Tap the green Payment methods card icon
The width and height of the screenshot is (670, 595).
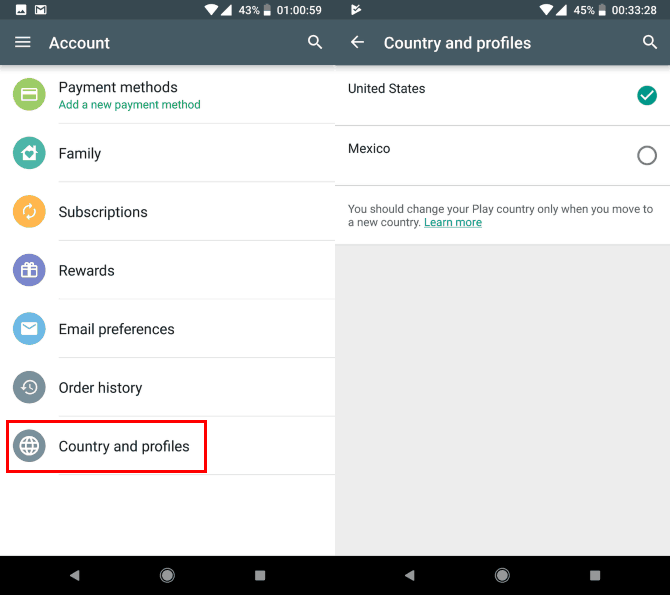pos(29,94)
